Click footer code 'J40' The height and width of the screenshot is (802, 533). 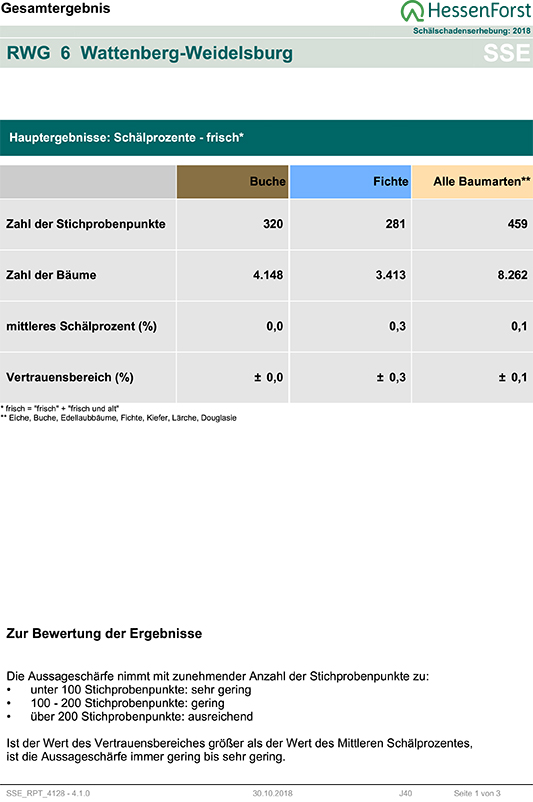pos(406,793)
